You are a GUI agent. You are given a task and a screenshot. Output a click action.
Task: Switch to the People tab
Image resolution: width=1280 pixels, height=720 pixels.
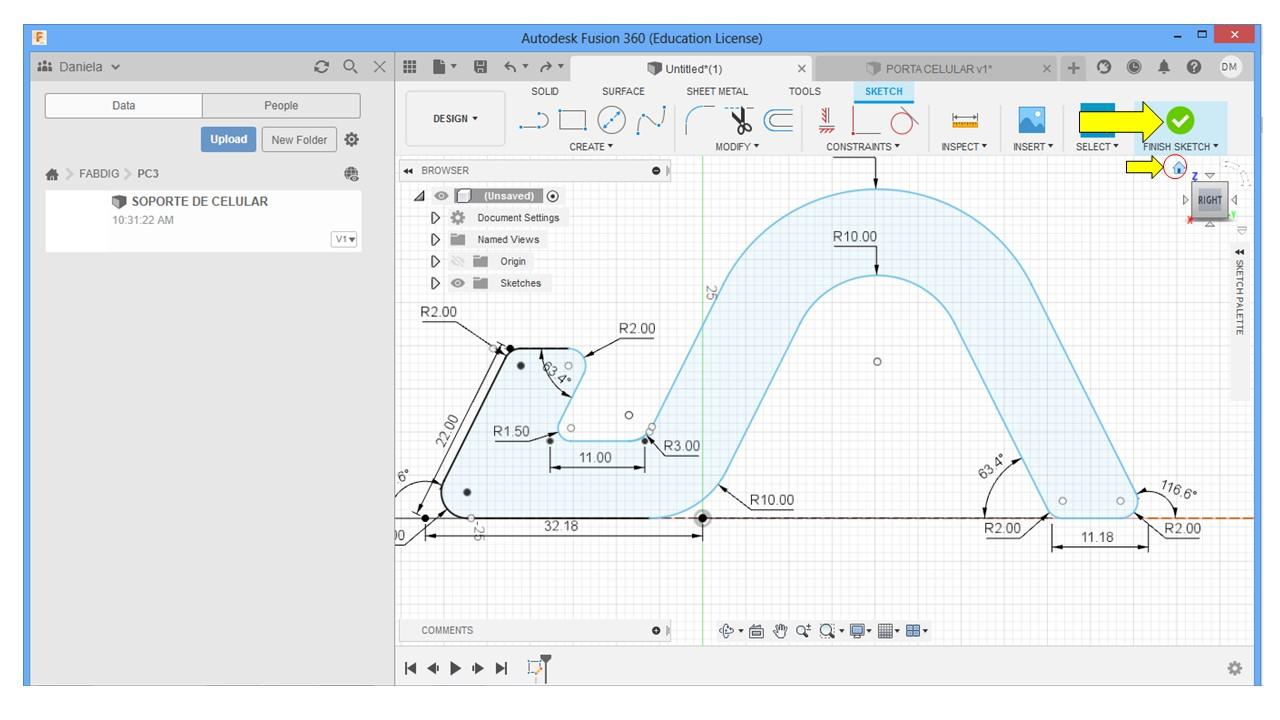coord(281,106)
